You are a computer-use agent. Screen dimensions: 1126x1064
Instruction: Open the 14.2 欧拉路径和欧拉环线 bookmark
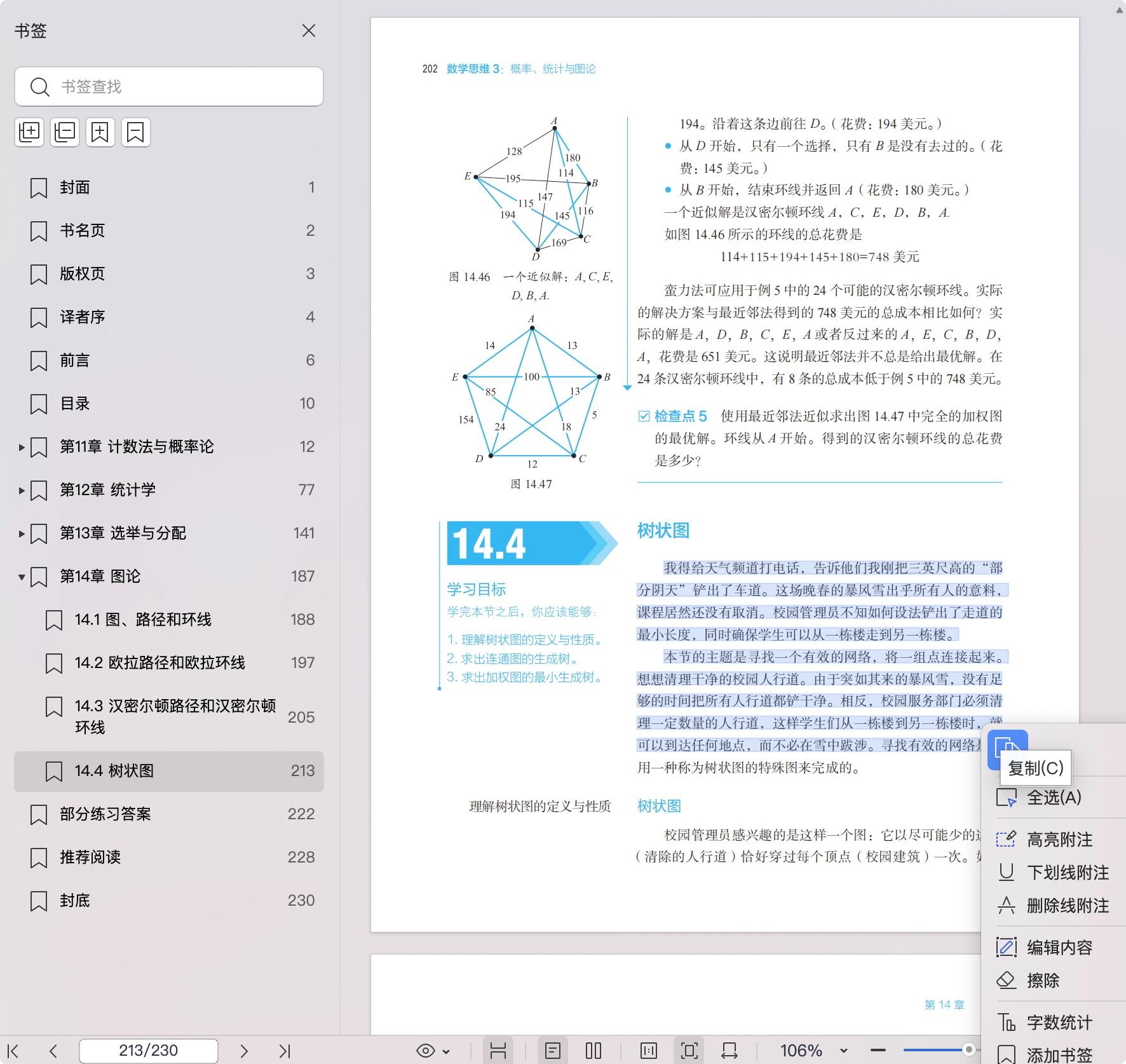click(x=159, y=663)
